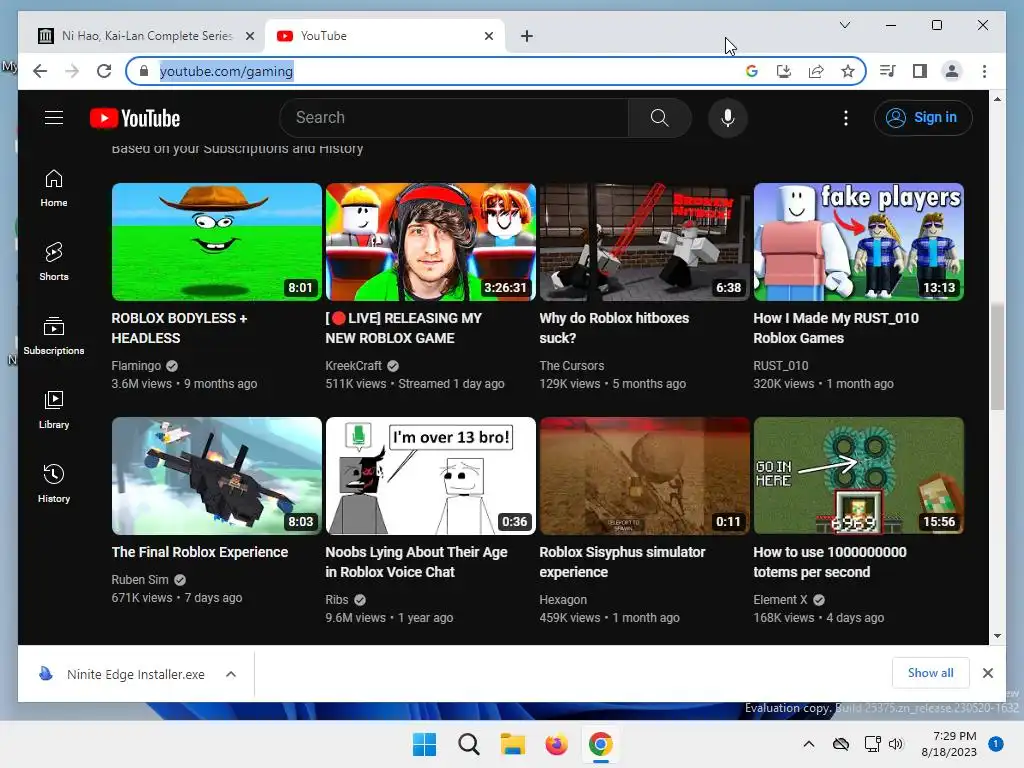
Task: Launch Firefox from taskbar
Action: coord(556,744)
